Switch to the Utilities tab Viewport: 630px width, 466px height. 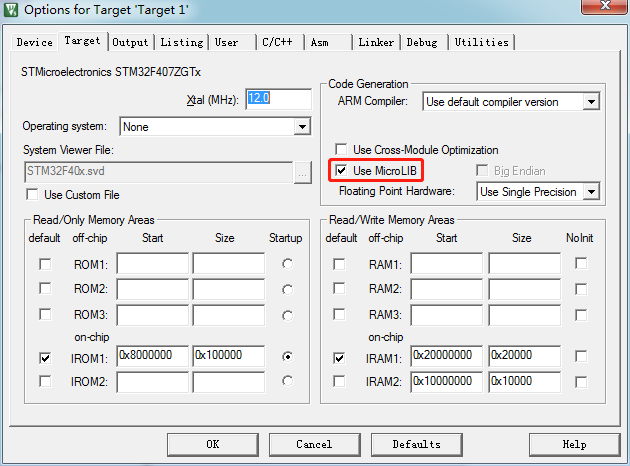pos(481,42)
